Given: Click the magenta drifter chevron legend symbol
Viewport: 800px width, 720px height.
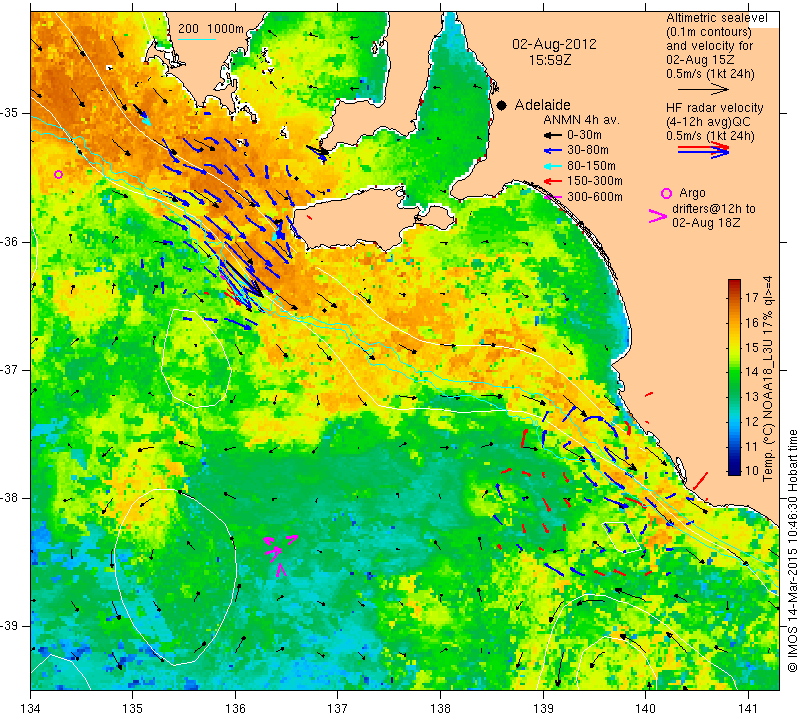Looking at the screenshot, I should point(658,216).
